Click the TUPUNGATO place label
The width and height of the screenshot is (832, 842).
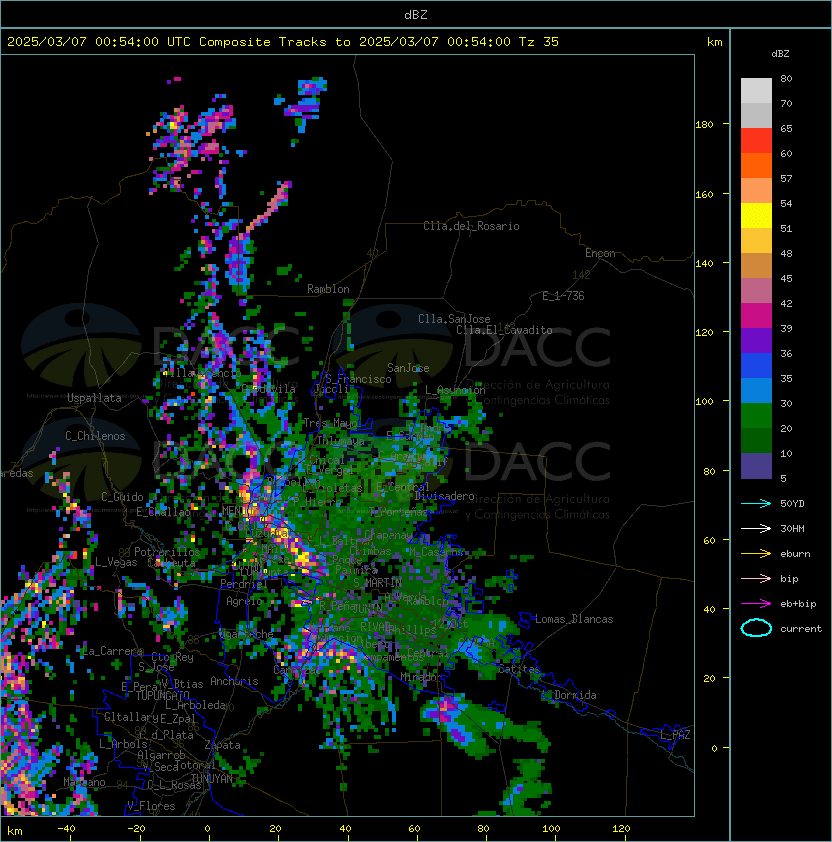[x=162, y=696]
